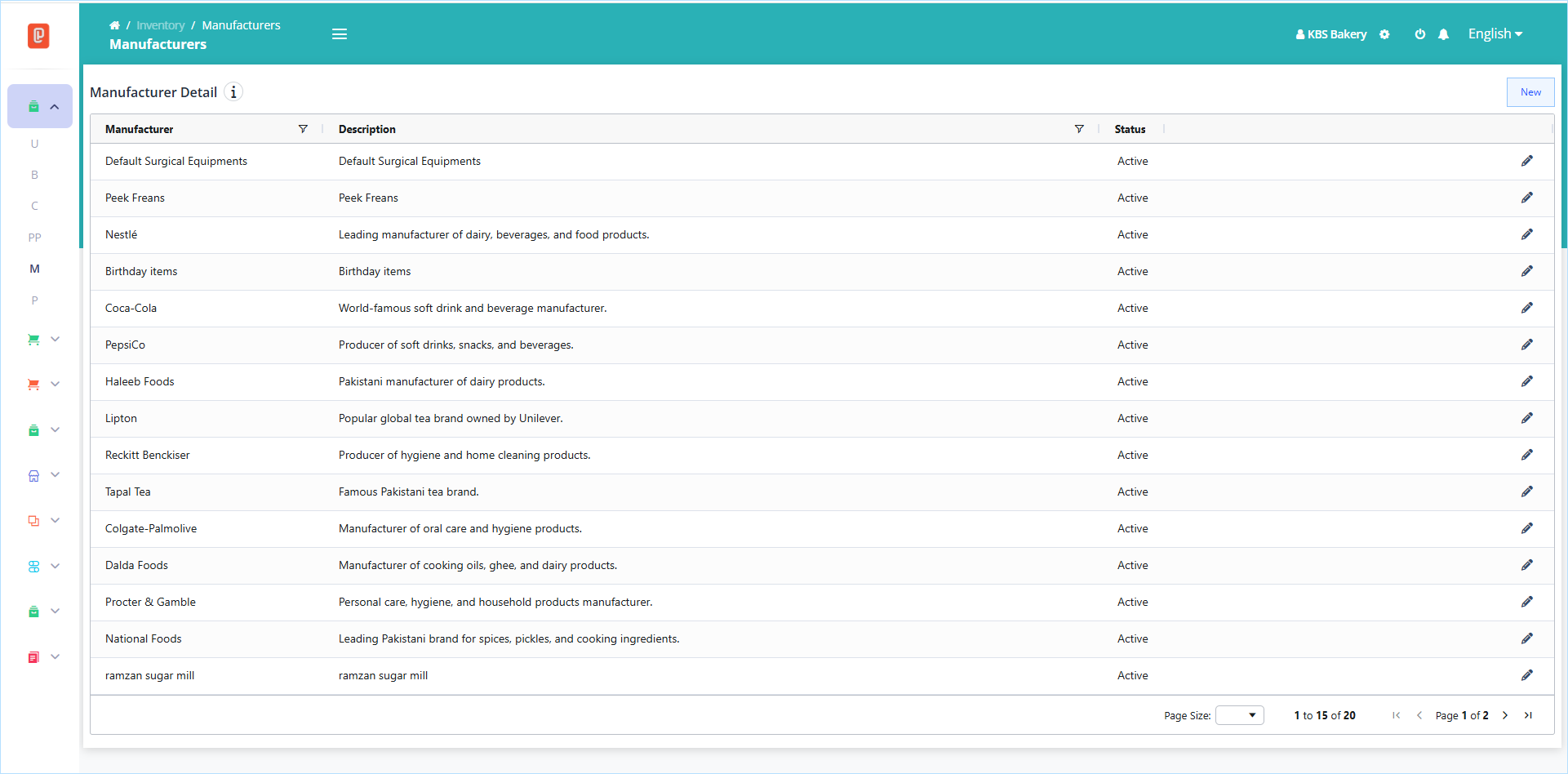1568x774 pixels.
Task: Click the home icon in breadcrumb
Action: 114,25
